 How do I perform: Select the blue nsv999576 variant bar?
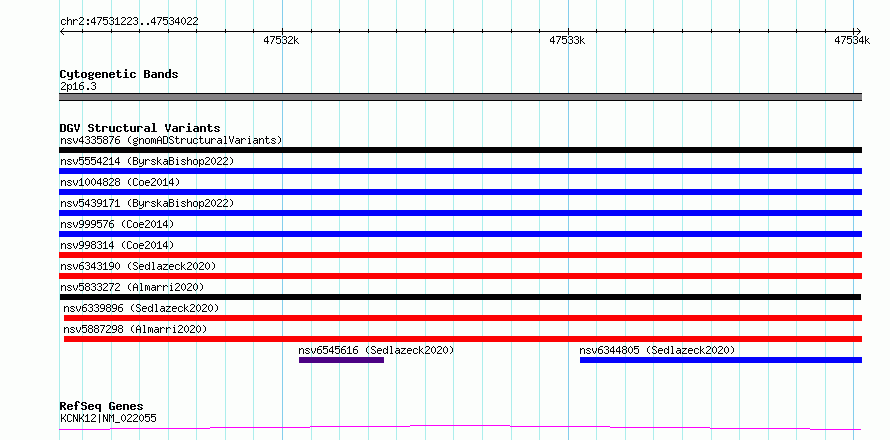point(460,234)
